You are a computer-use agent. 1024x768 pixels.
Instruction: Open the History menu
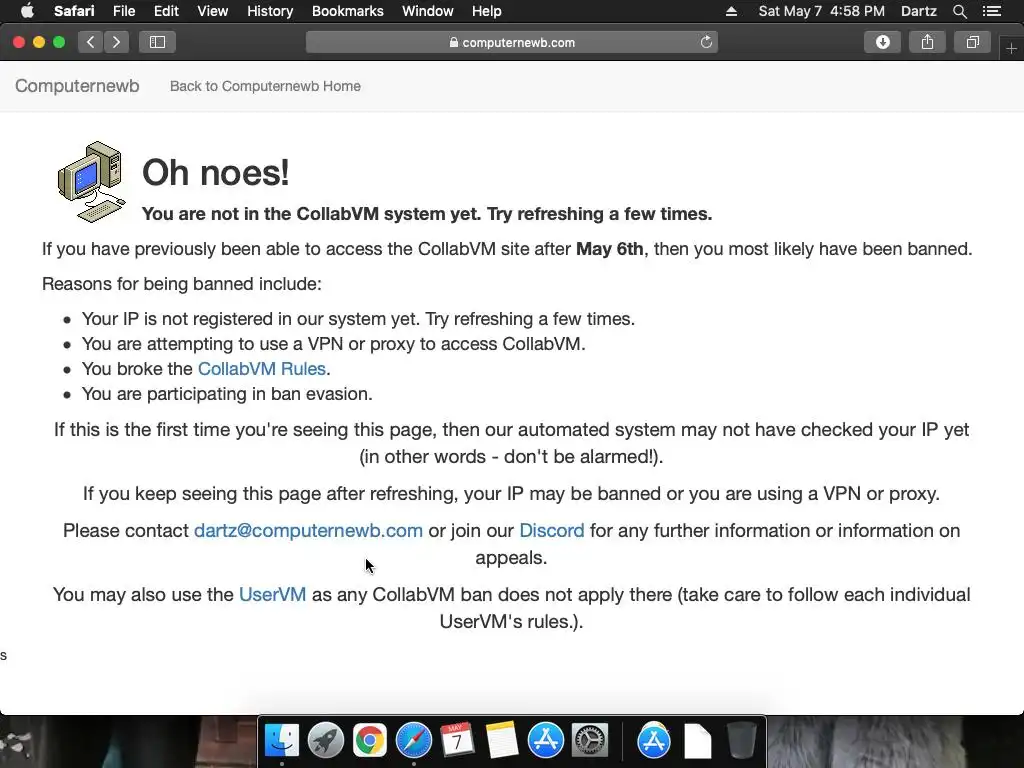click(x=270, y=11)
